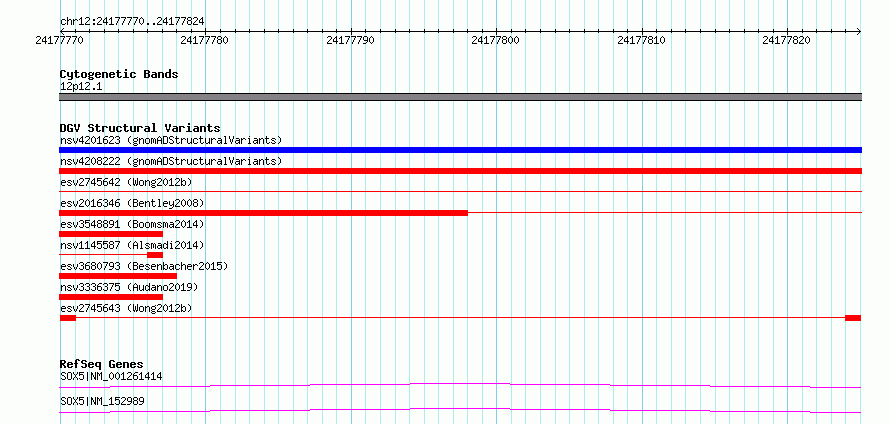Click the DGV Structural Variants track title

[140, 128]
